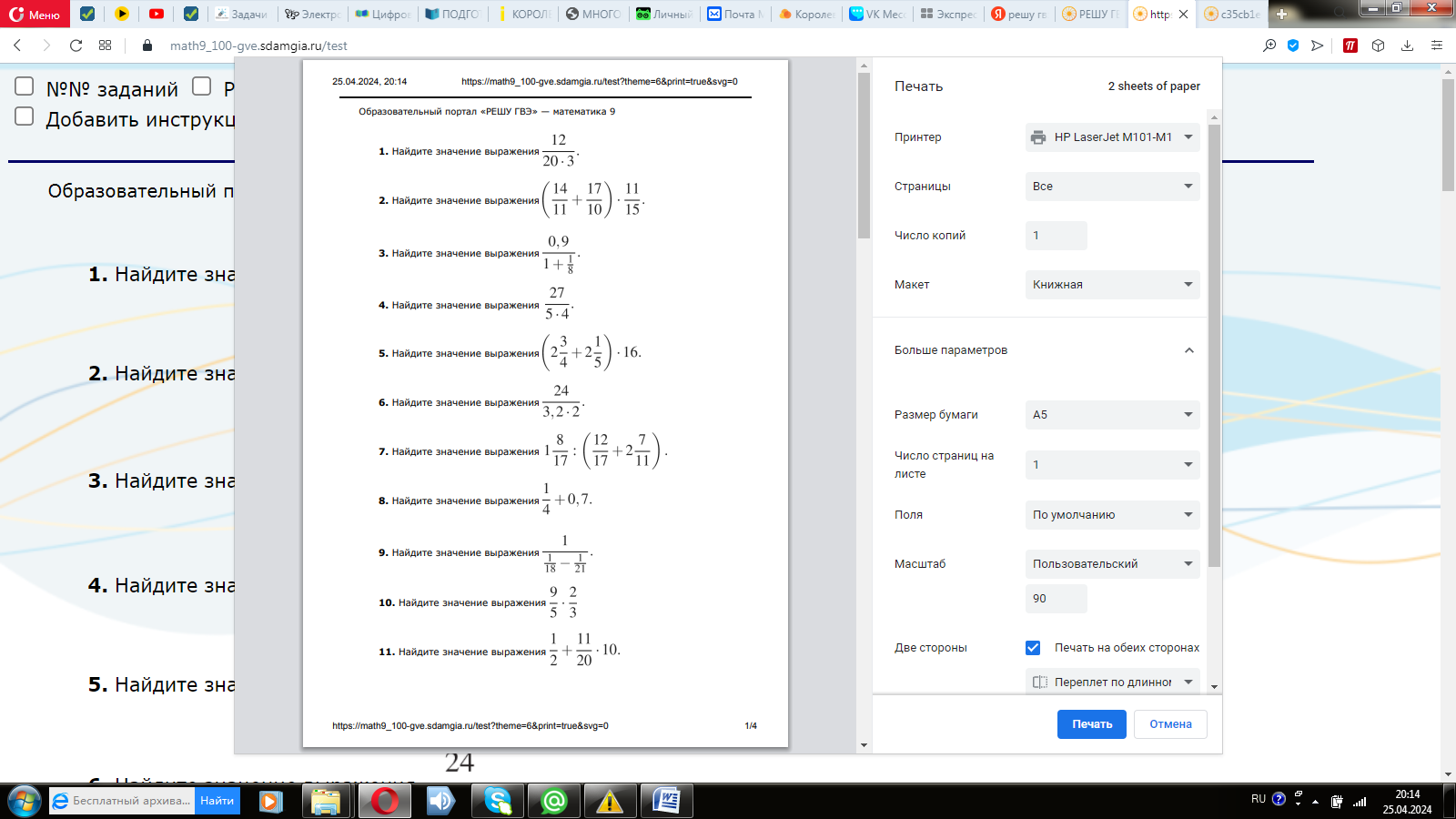Click the Отмена button

point(1170,724)
